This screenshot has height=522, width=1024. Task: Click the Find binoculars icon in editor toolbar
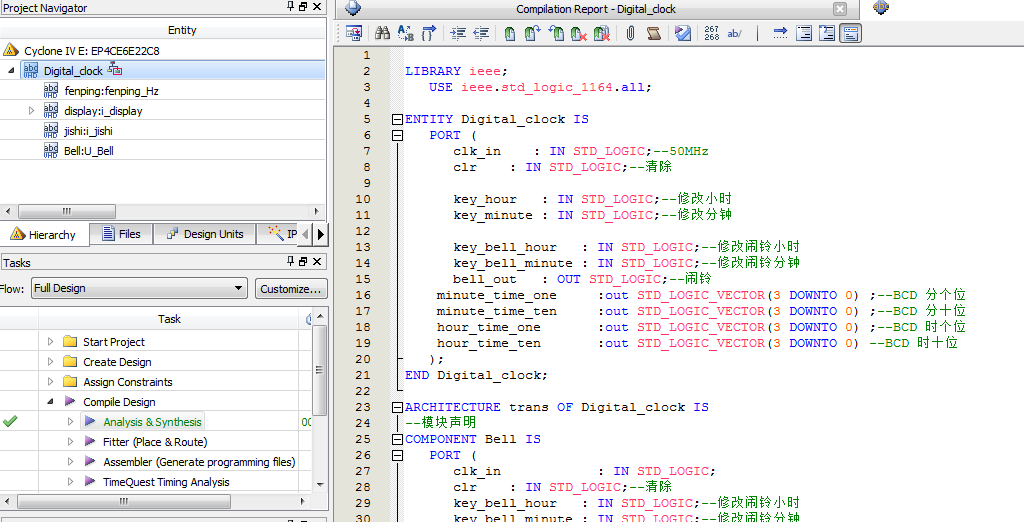point(383,33)
